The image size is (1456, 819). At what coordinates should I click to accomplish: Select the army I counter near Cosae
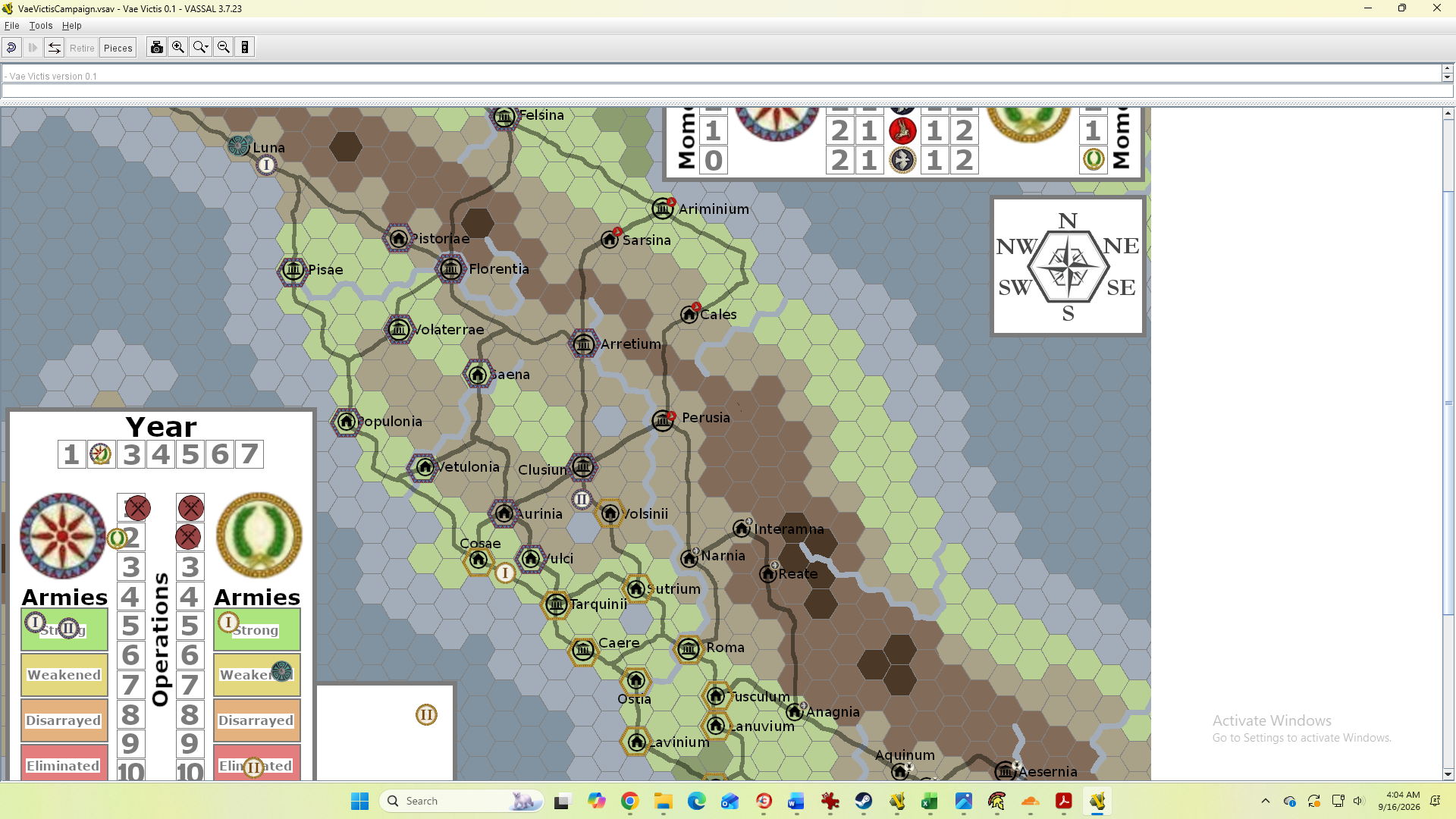[505, 573]
